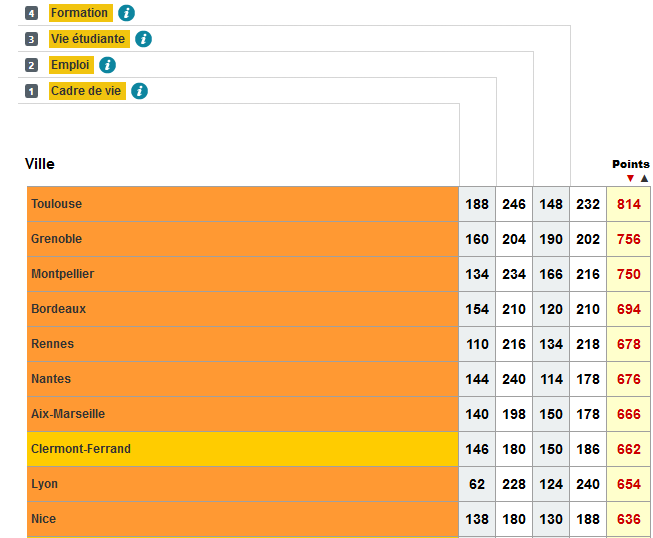Click on Bordeaux in the ranking

(x=59, y=309)
